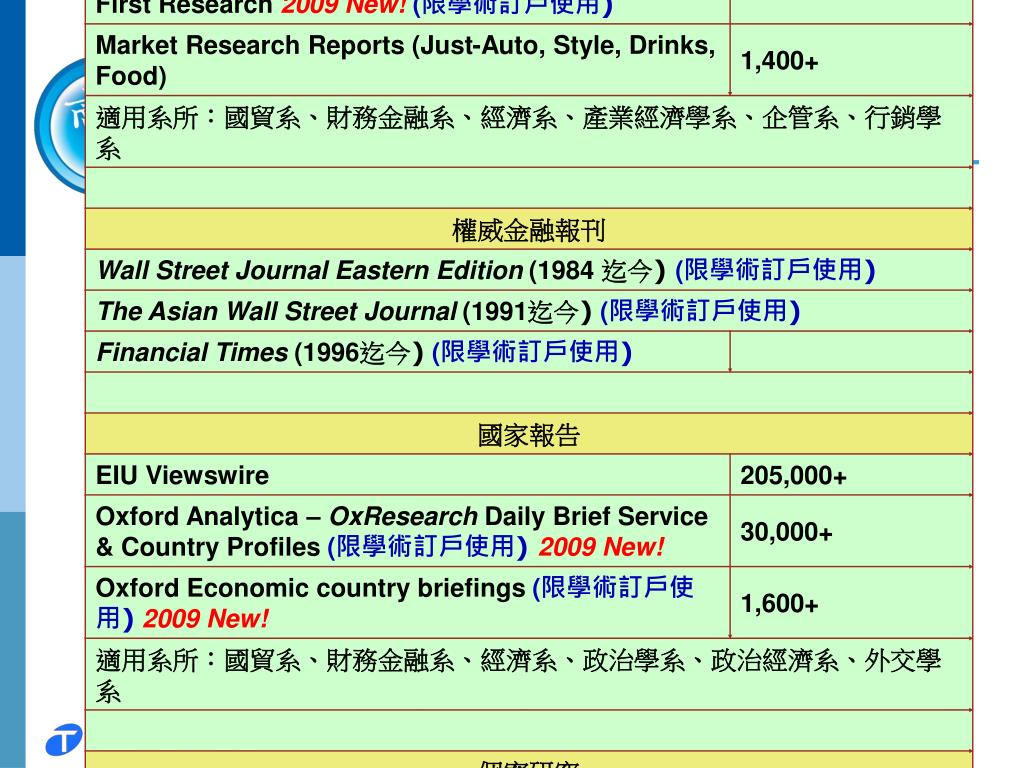Viewport: 1024px width, 768px height.
Task: Click the 1,400+ value cell
Action: click(851, 61)
